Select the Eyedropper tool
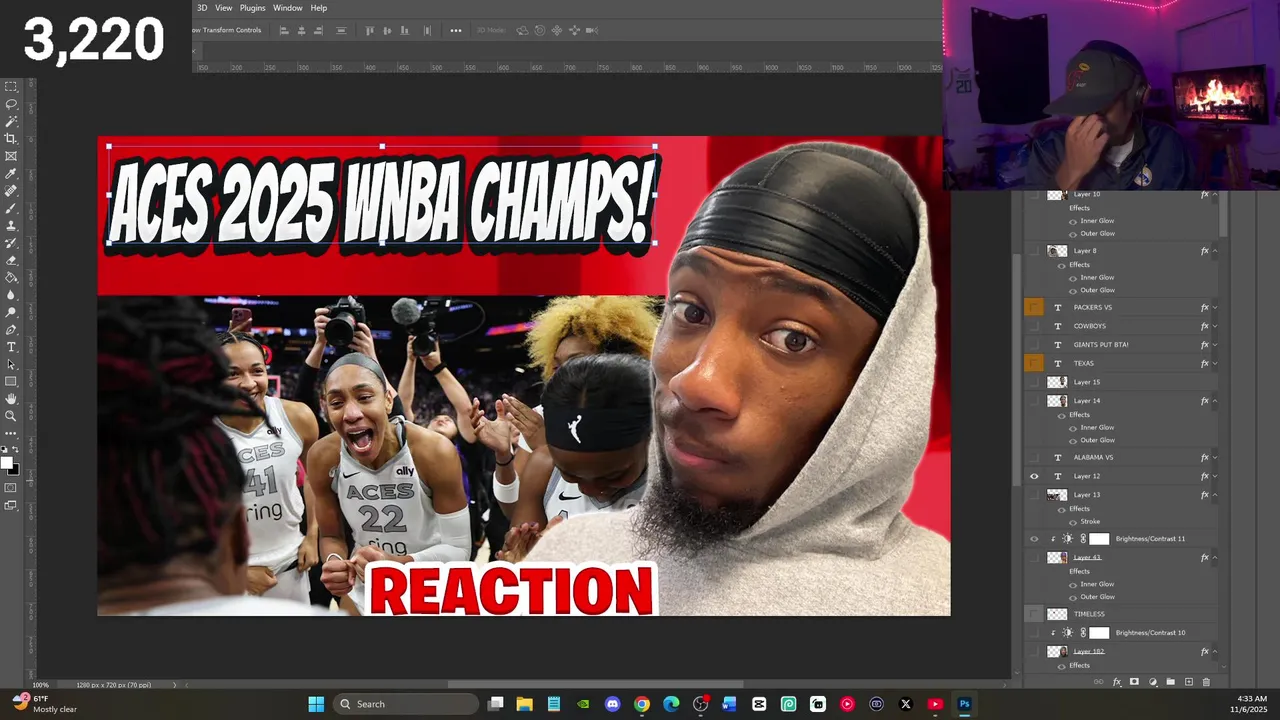The image size is (1280, 720). click(x=11, y=173)
